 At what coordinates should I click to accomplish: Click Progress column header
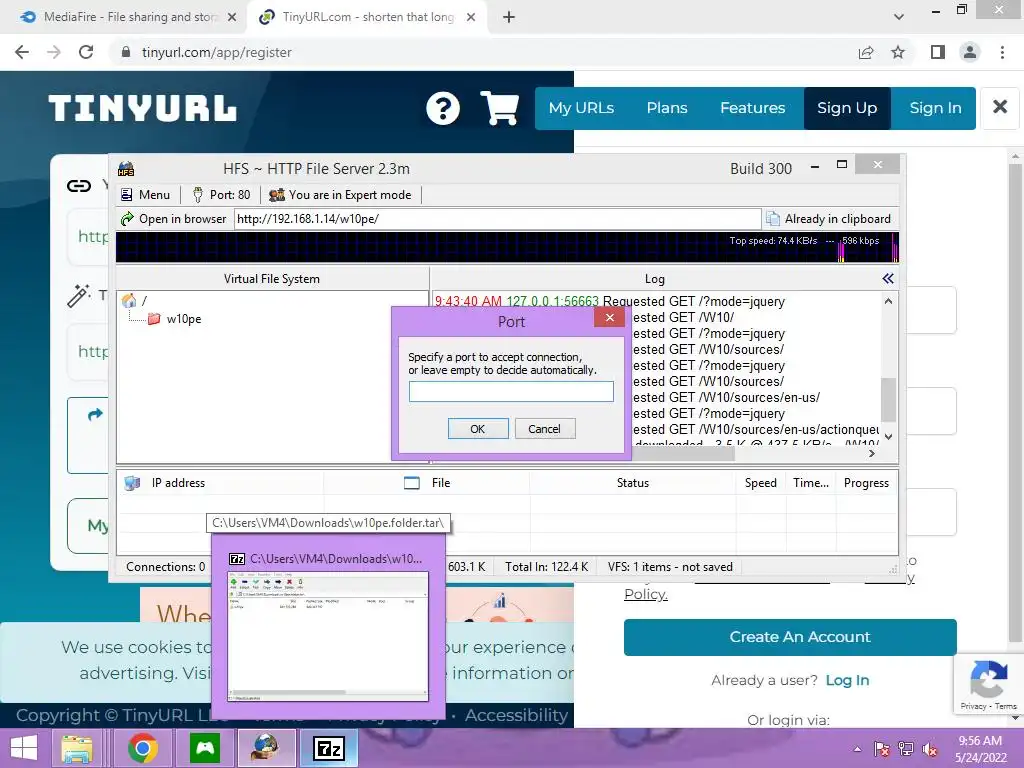click(866, 483)
